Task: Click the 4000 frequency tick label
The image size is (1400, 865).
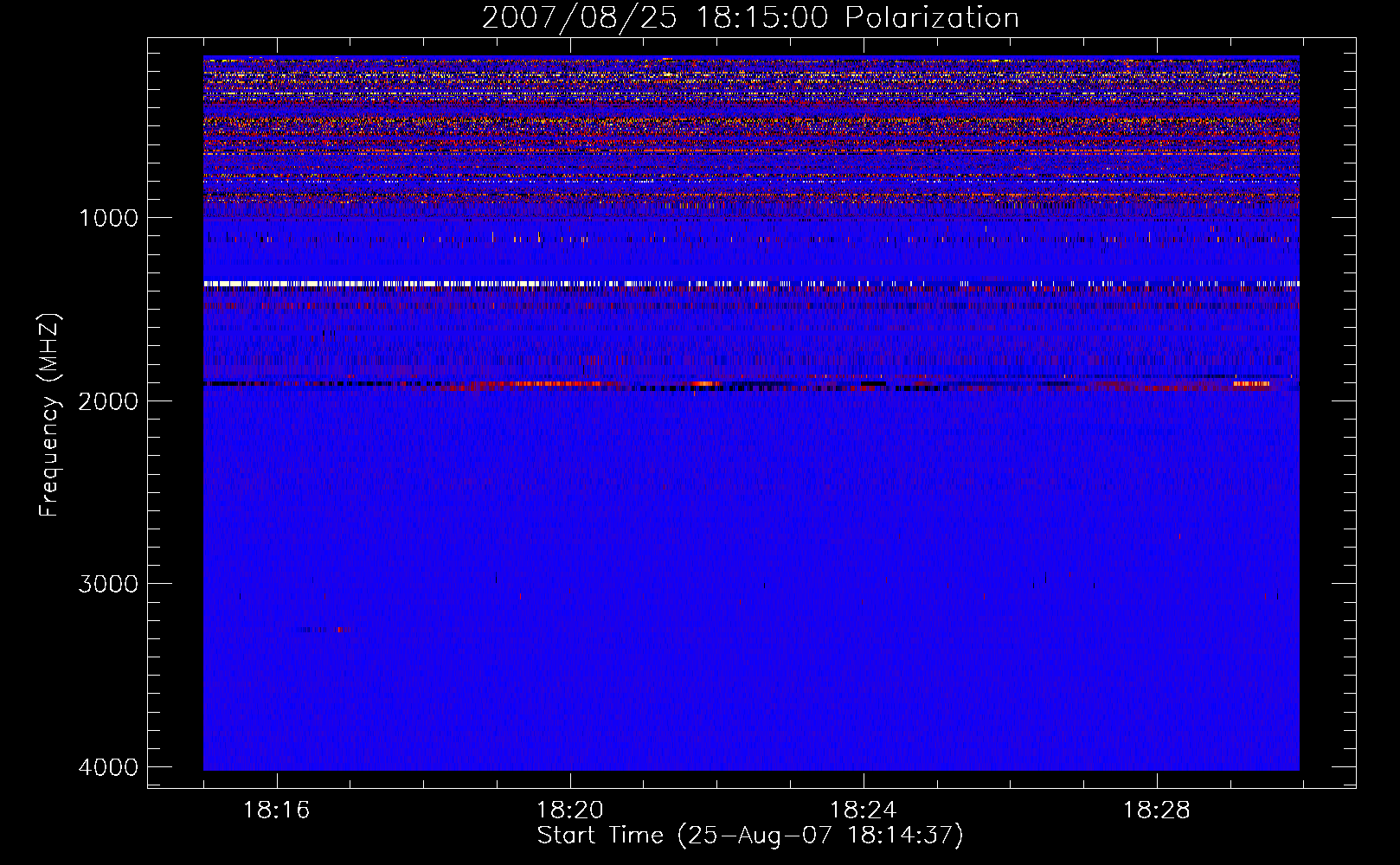Action: (x=108, y=767)
